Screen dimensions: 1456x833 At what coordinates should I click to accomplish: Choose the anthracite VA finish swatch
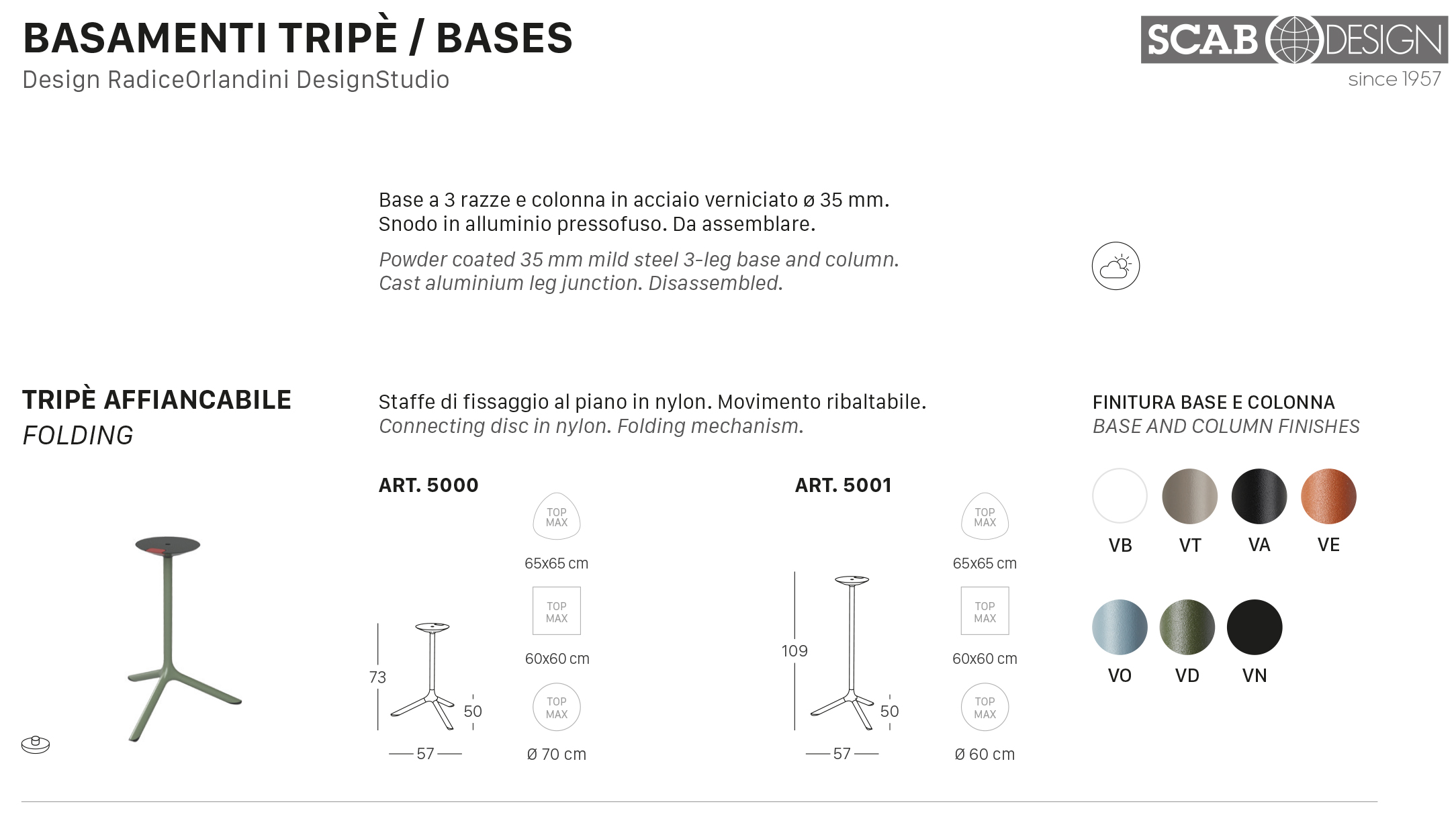tap(1259, 496)
